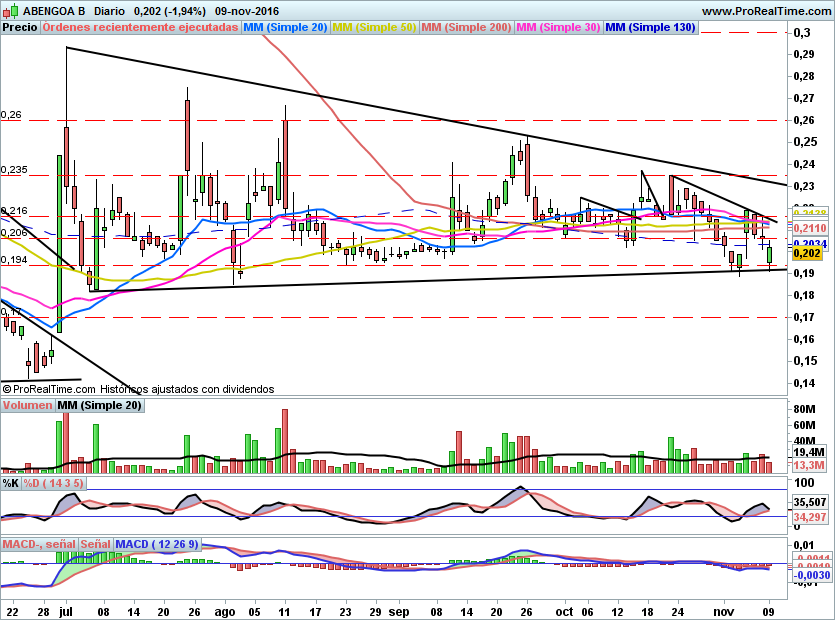Image resolution: width=835 pixels, height=620 pixels.
Task: Click the 0,14 price axis label
Action: tap(804, 383)
